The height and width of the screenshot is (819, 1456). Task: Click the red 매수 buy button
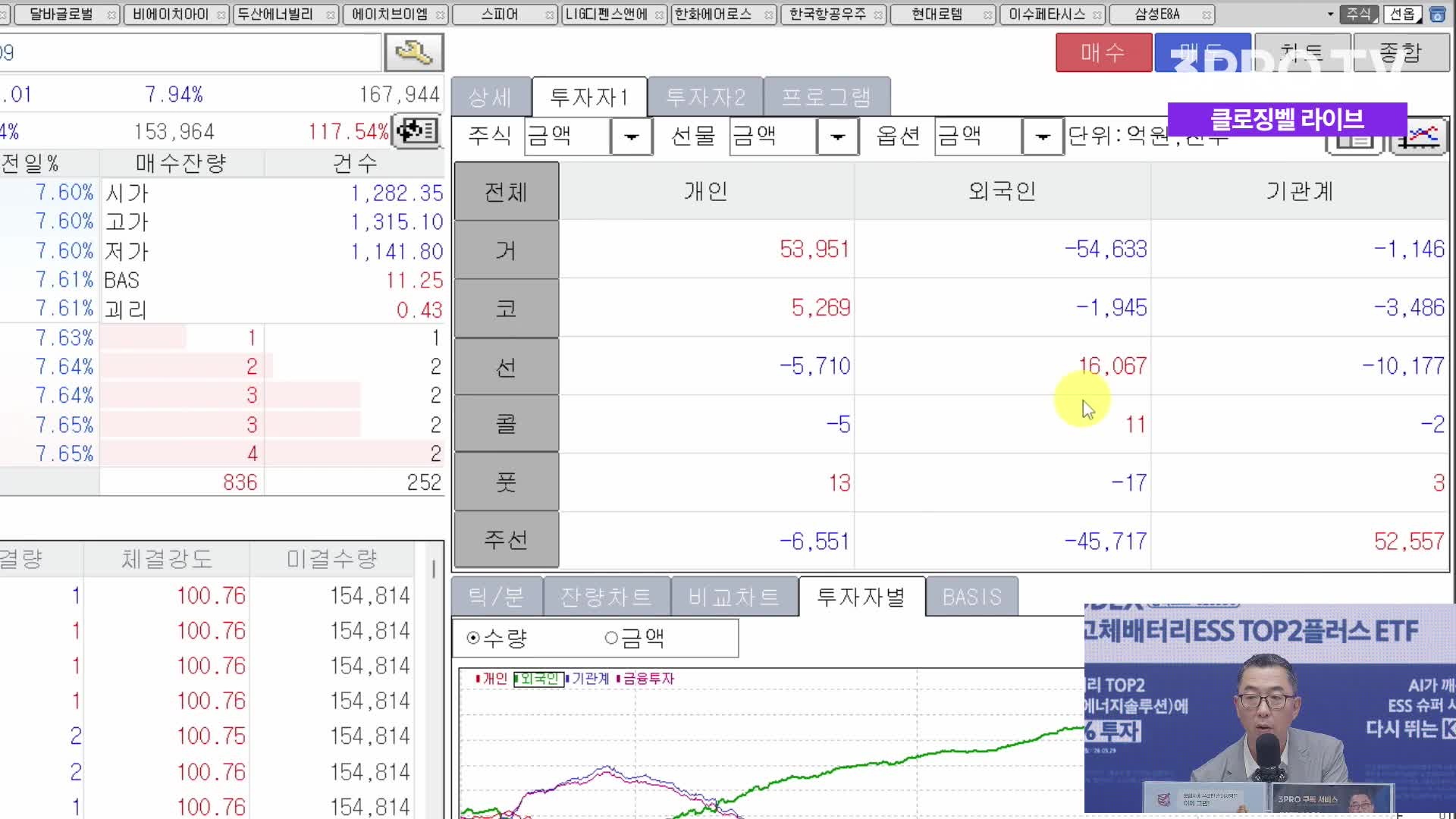click(1103, 52)
